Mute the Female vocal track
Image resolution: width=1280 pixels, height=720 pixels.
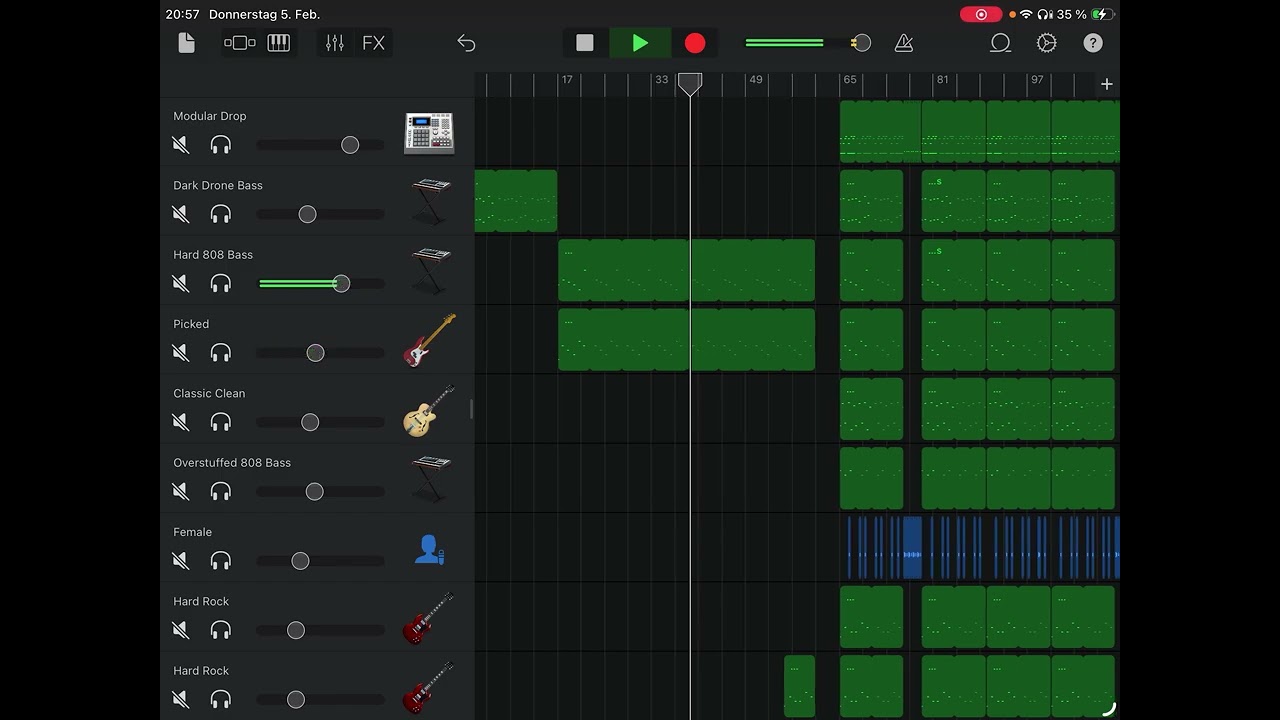[x=181, y=561]
